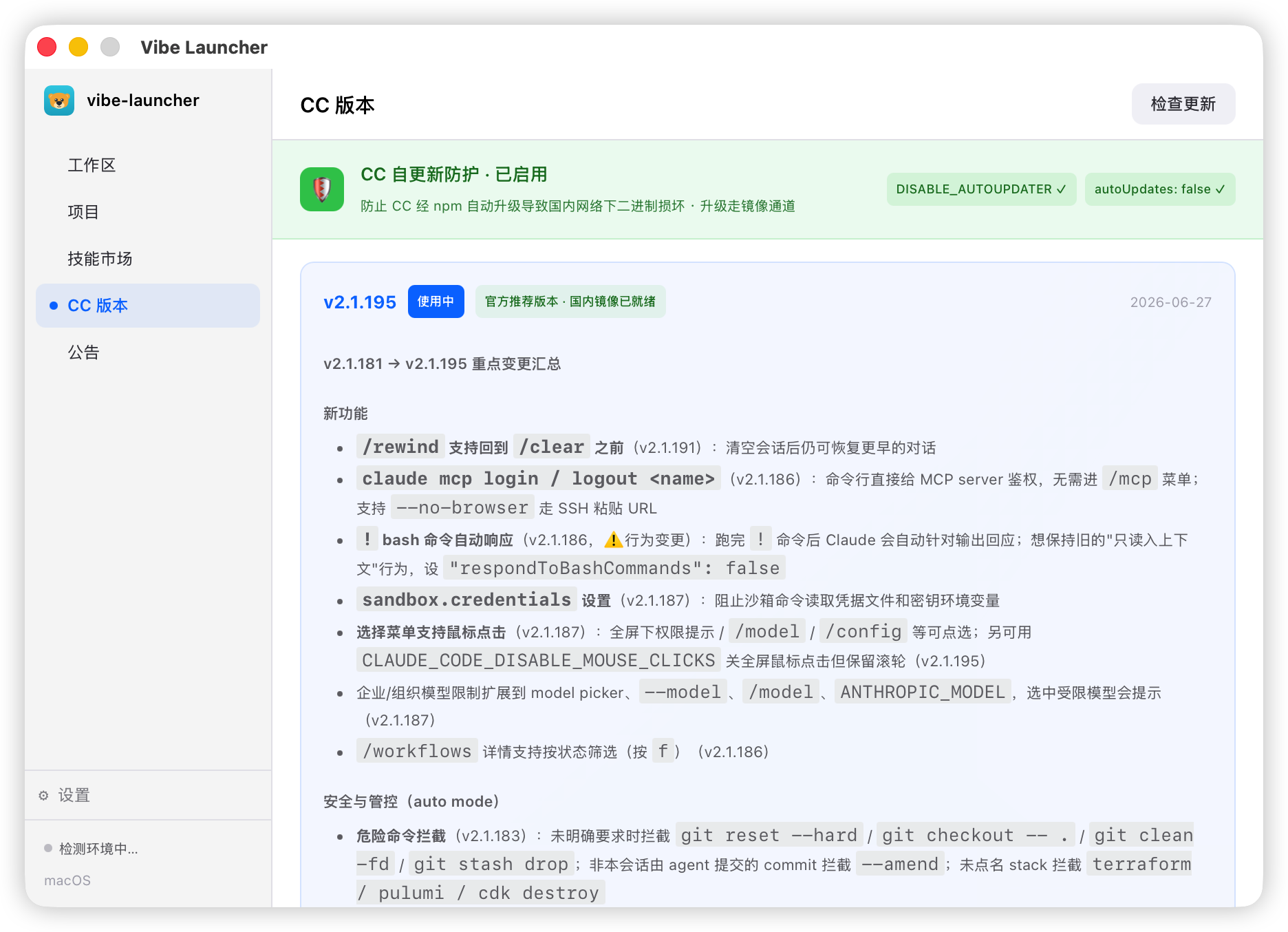Click the v2.1.181 → v2.1.195 重点变更汇总 line

pyautogui.click(x=442, y=363)
